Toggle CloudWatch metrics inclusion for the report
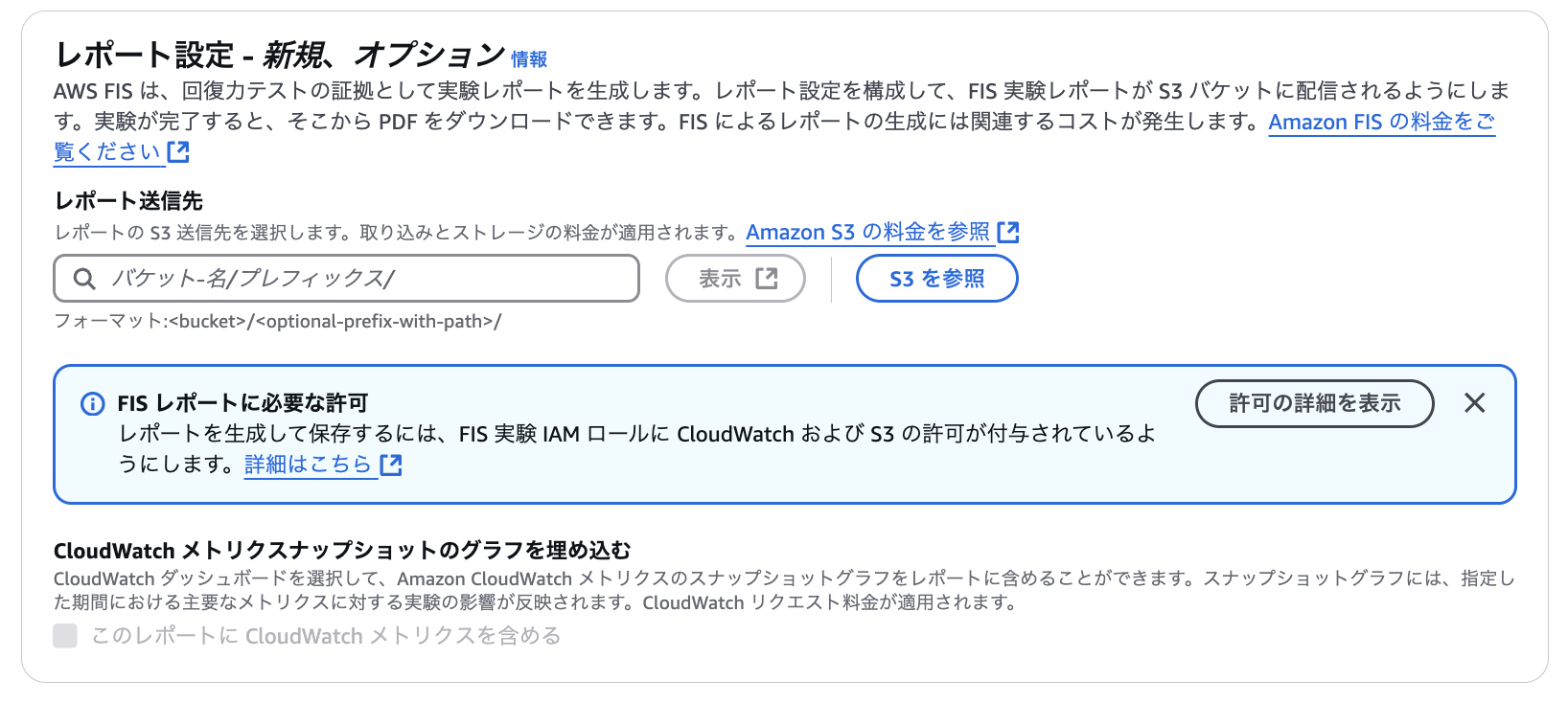The height and width of the screenshot is (703, 1568). (x=63, y=635)
